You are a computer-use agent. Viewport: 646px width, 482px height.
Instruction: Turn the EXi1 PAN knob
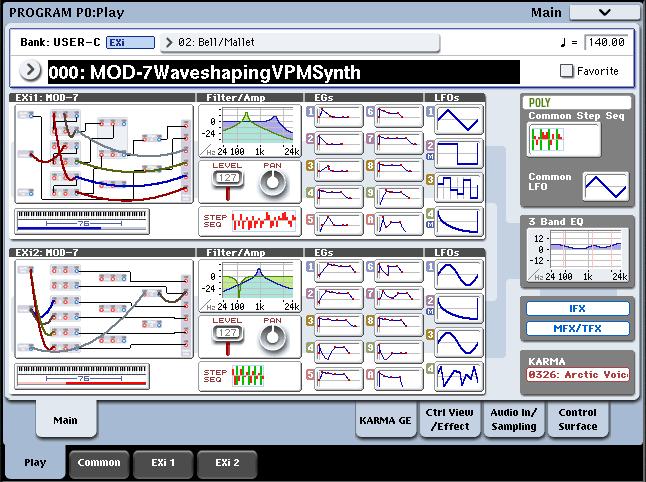pos(272,182)
